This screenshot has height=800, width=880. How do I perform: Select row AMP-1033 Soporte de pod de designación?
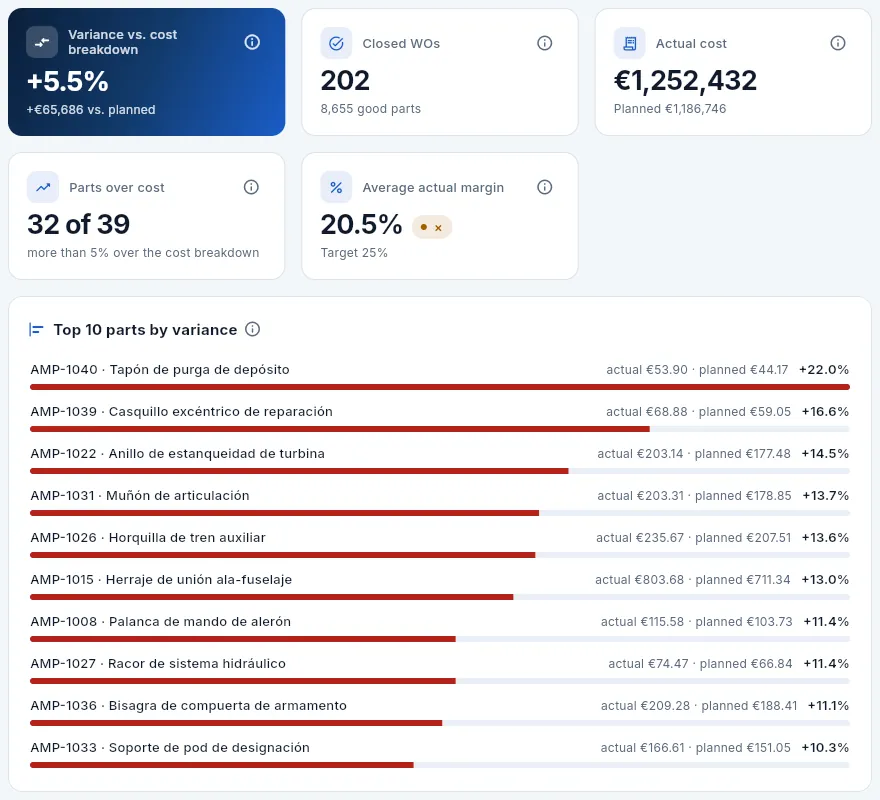point(439,755)
